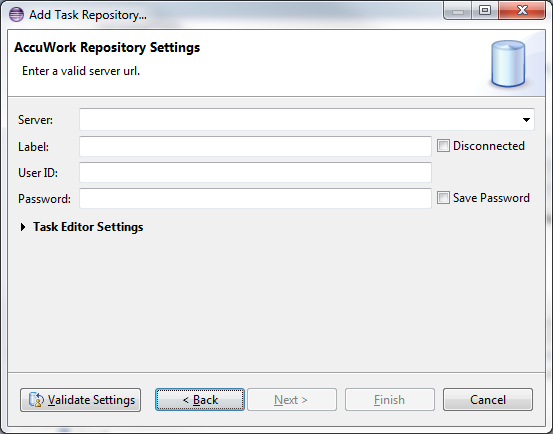Screen dimensions: 553x434
Task: Click the Cancel button
Action: (488, 400)
